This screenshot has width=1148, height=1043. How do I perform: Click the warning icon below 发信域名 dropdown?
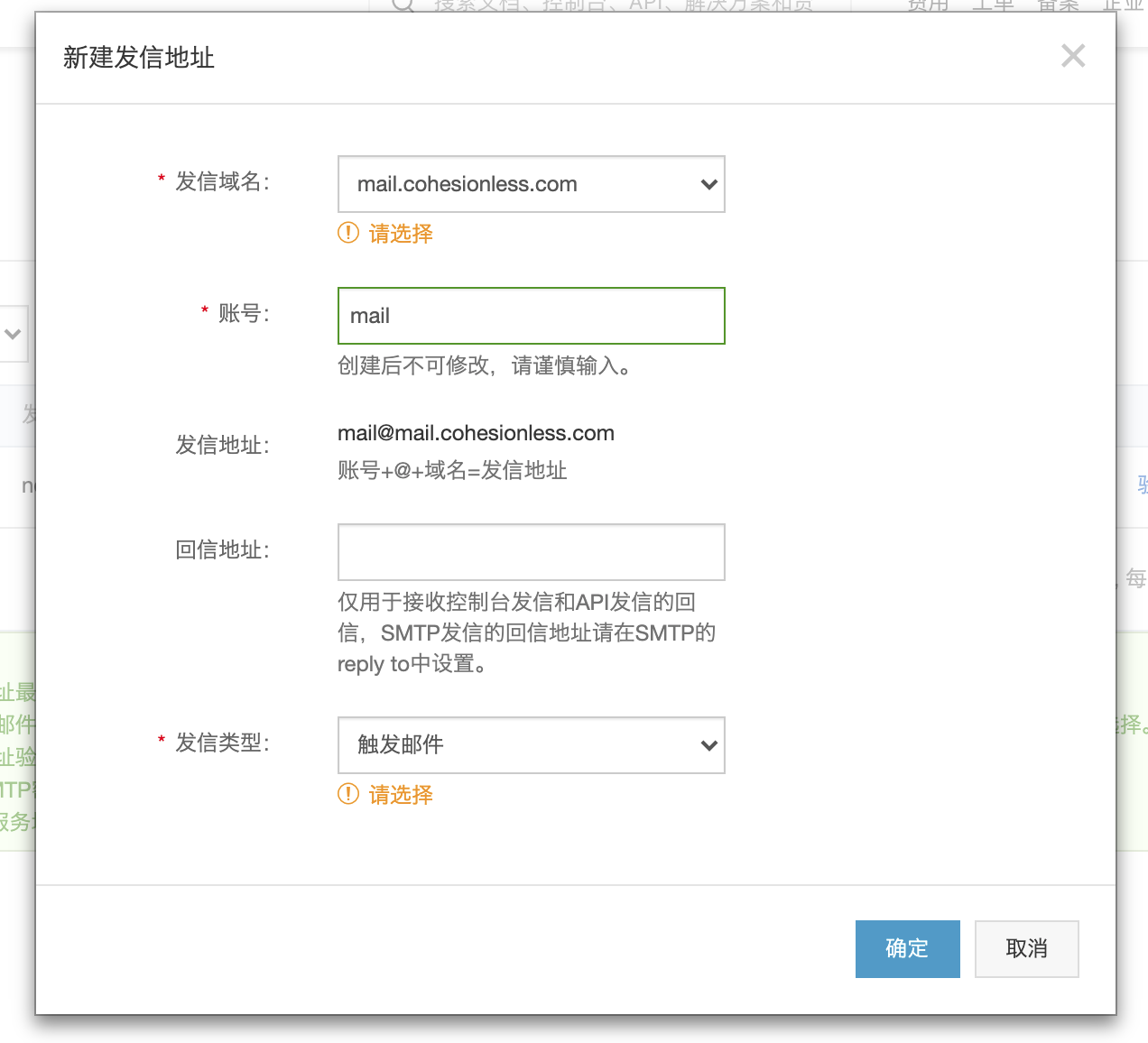(348, 233)
